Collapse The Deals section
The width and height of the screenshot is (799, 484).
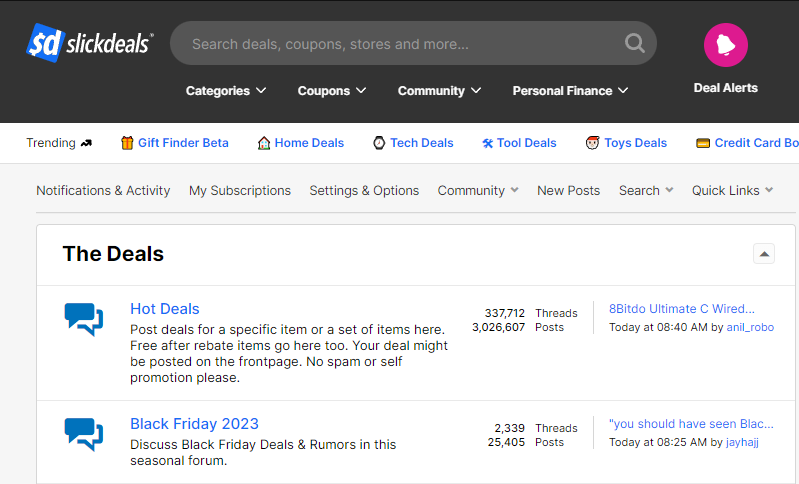pyautogui.click(x=764, y=254)
